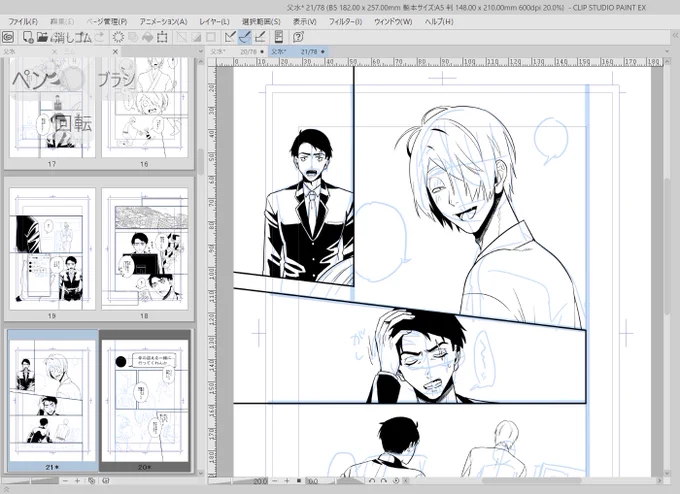The image size is (680, 494).
Task: Click the page manager thumbnail zoom slider
Action: pyautogui.click(x=29, y=481)
